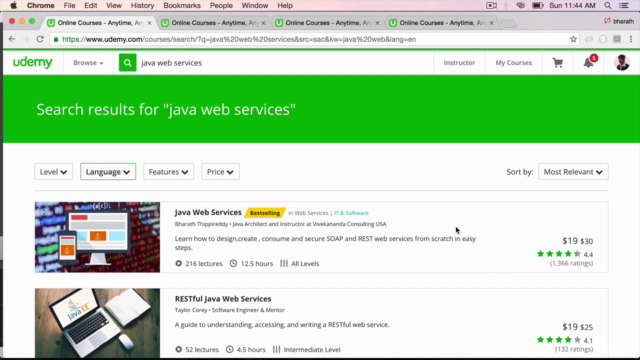Screen dimensions: 640x360
Task: Open the Browse dropdown menu
Action: click(88, 63)
